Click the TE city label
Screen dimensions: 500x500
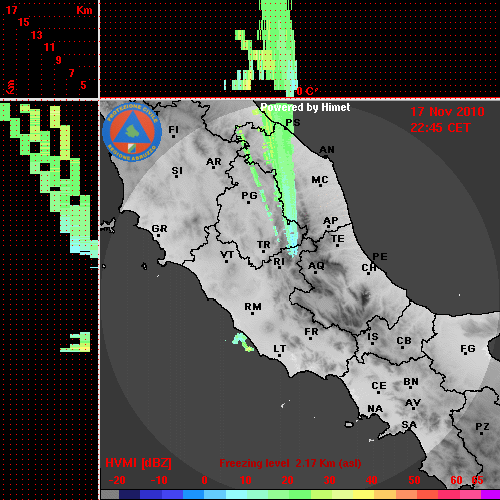click(338, 239)
